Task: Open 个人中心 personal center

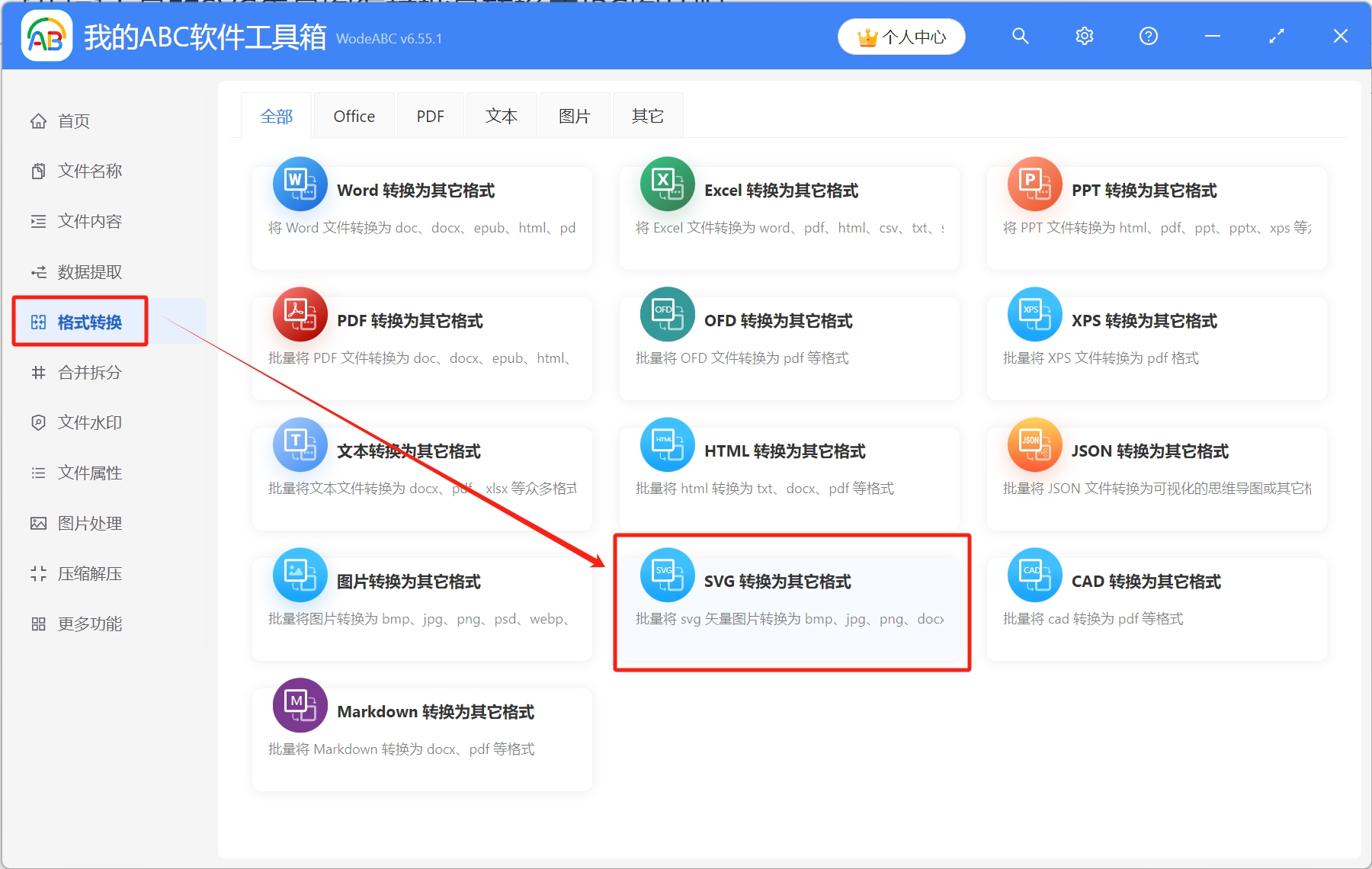Action: tap(901, 36)
